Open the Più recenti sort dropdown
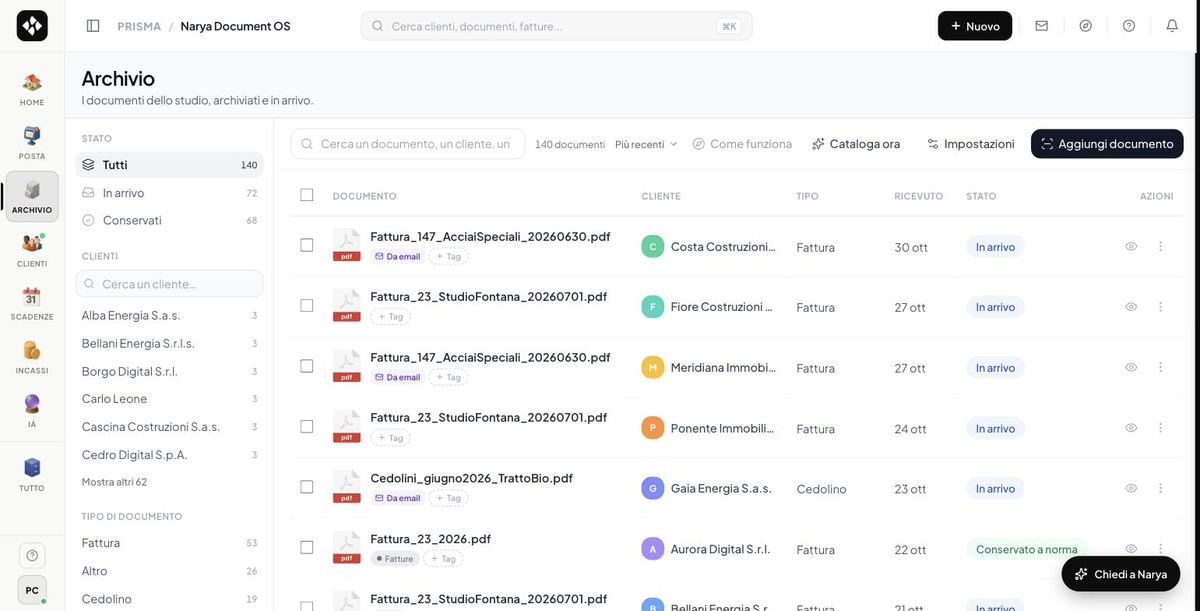The image size is (1200, 611). [646, 144]
